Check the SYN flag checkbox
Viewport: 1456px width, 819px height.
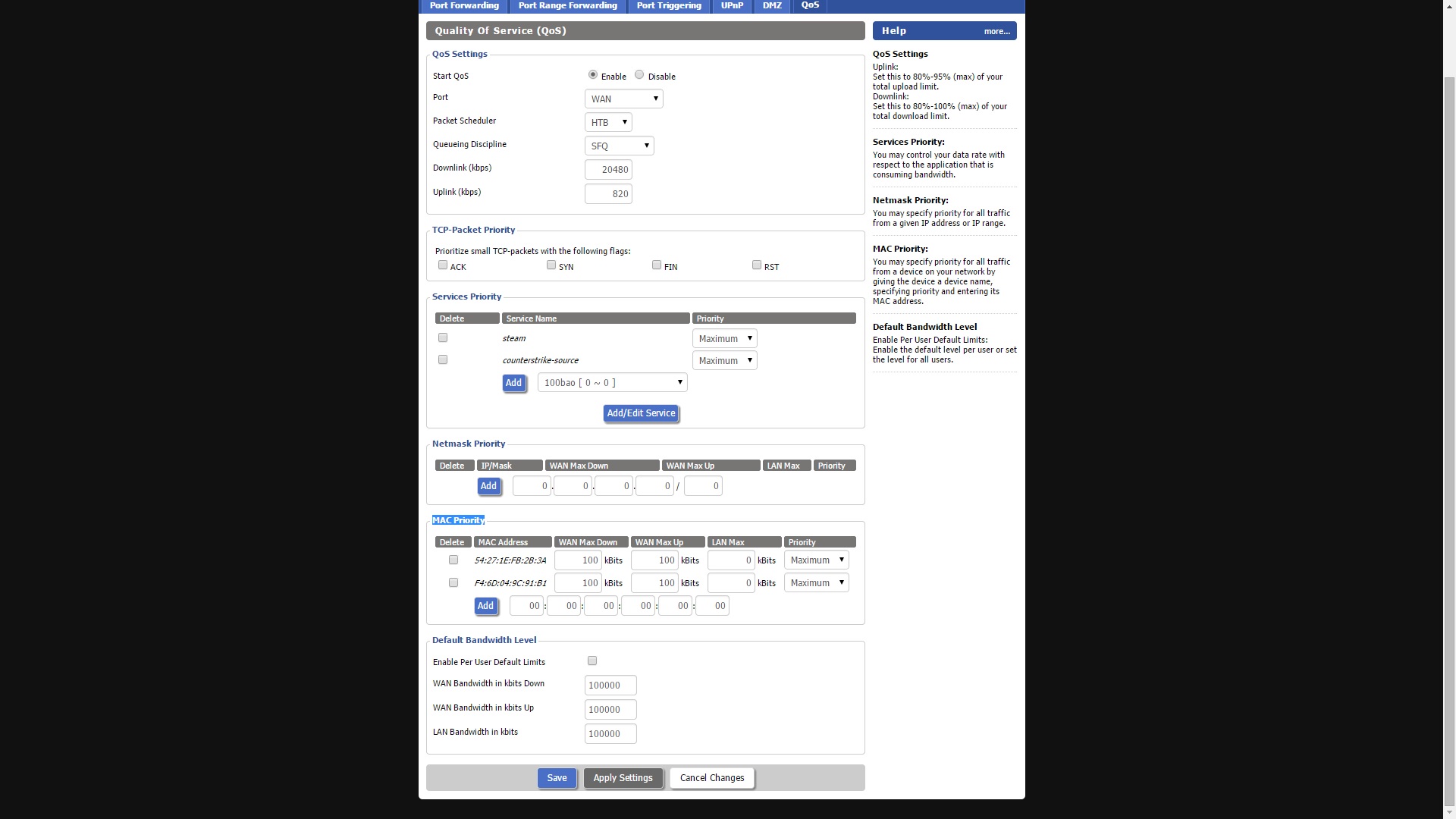click(x=551, y=265)
